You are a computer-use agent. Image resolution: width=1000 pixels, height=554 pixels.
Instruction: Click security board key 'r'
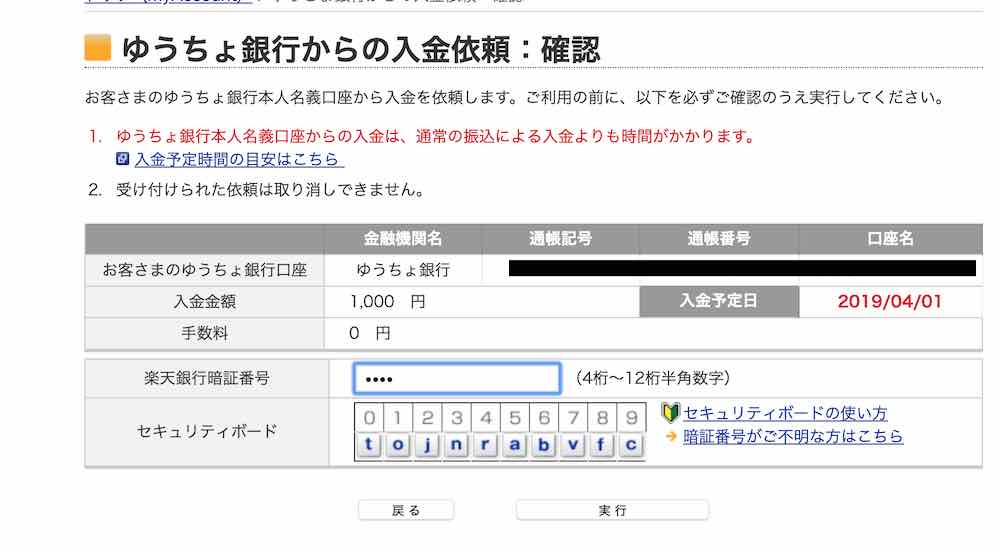tap(485, 445)
